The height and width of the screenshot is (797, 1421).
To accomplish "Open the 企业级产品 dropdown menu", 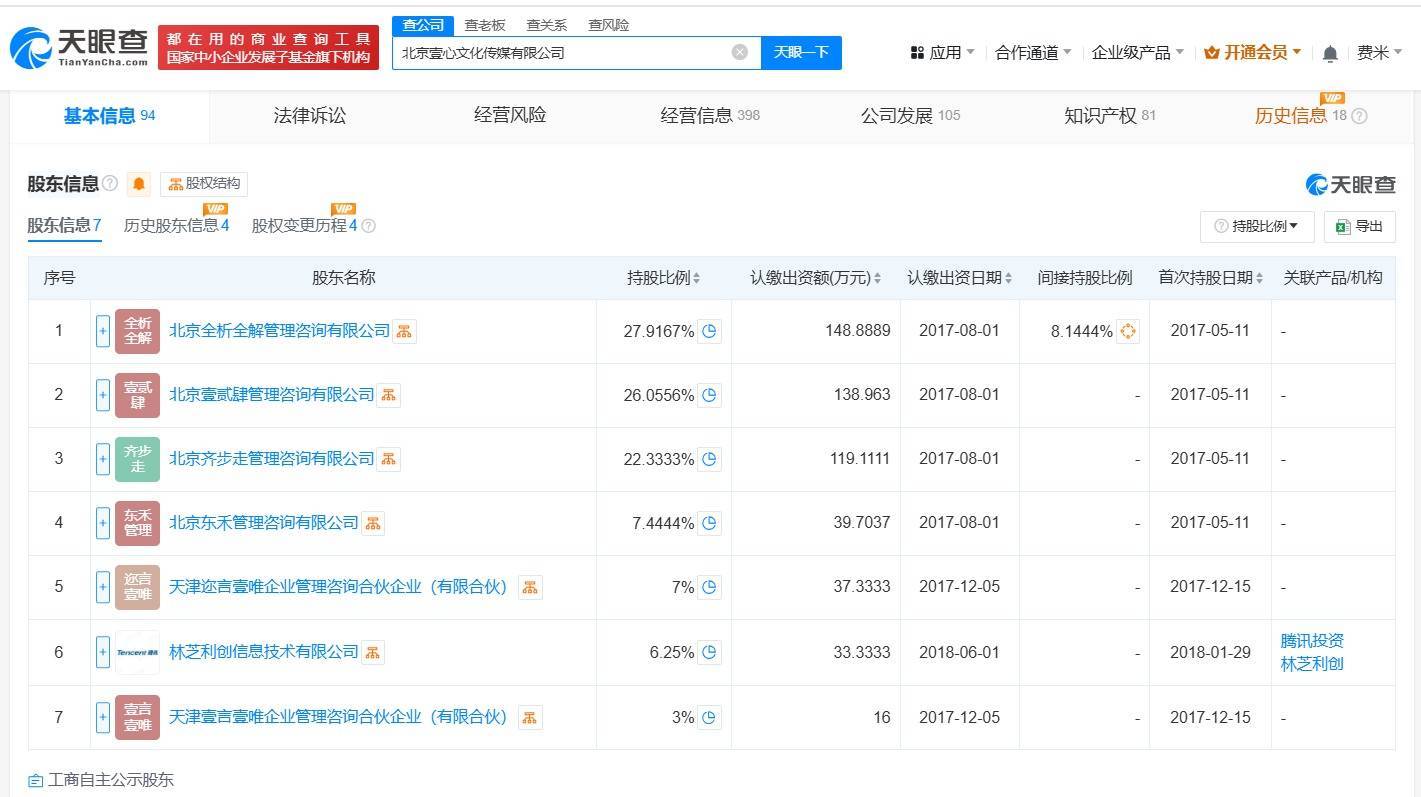I will (x=1138, y=53).
